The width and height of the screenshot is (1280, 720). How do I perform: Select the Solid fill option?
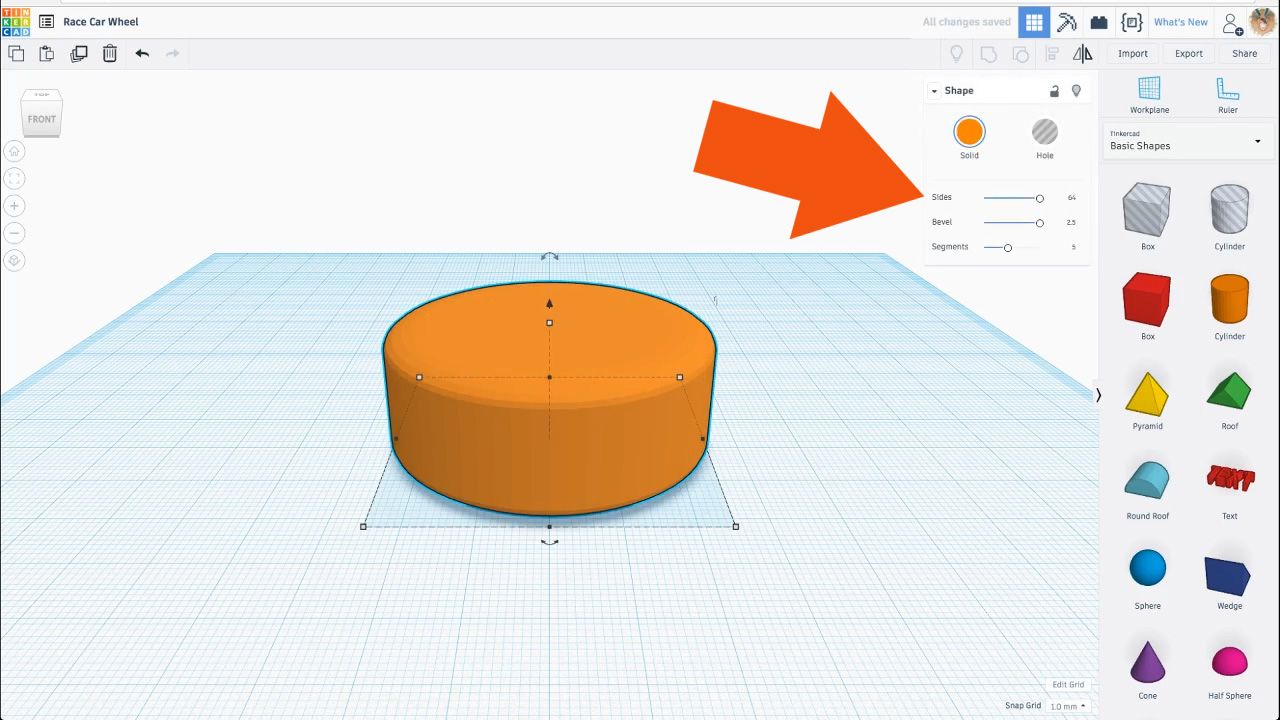pyautogui.click(x=969, y=130)
